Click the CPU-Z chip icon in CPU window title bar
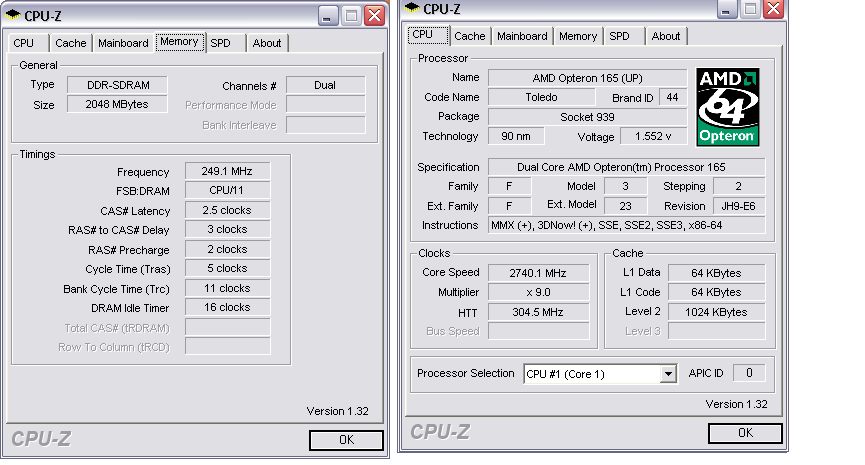This screenshot has height=465, width=865. click(412, 7)
